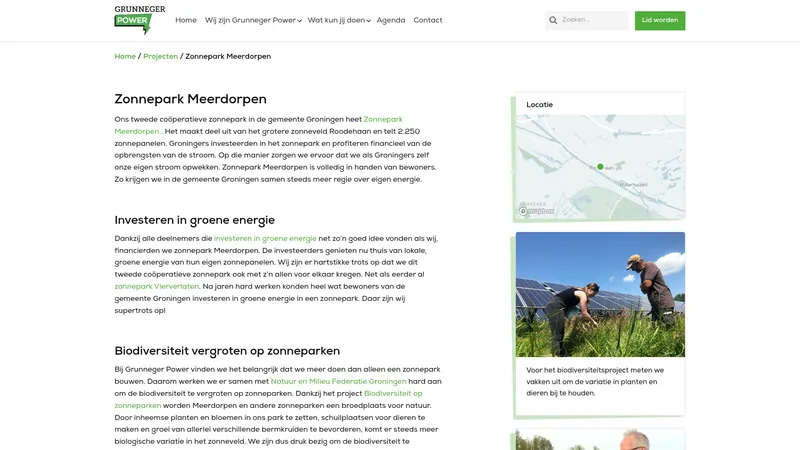Click the biodiversiteitsproject photo caption text
This screenshot has height=450, width=800.
click(x=595, y=382)
